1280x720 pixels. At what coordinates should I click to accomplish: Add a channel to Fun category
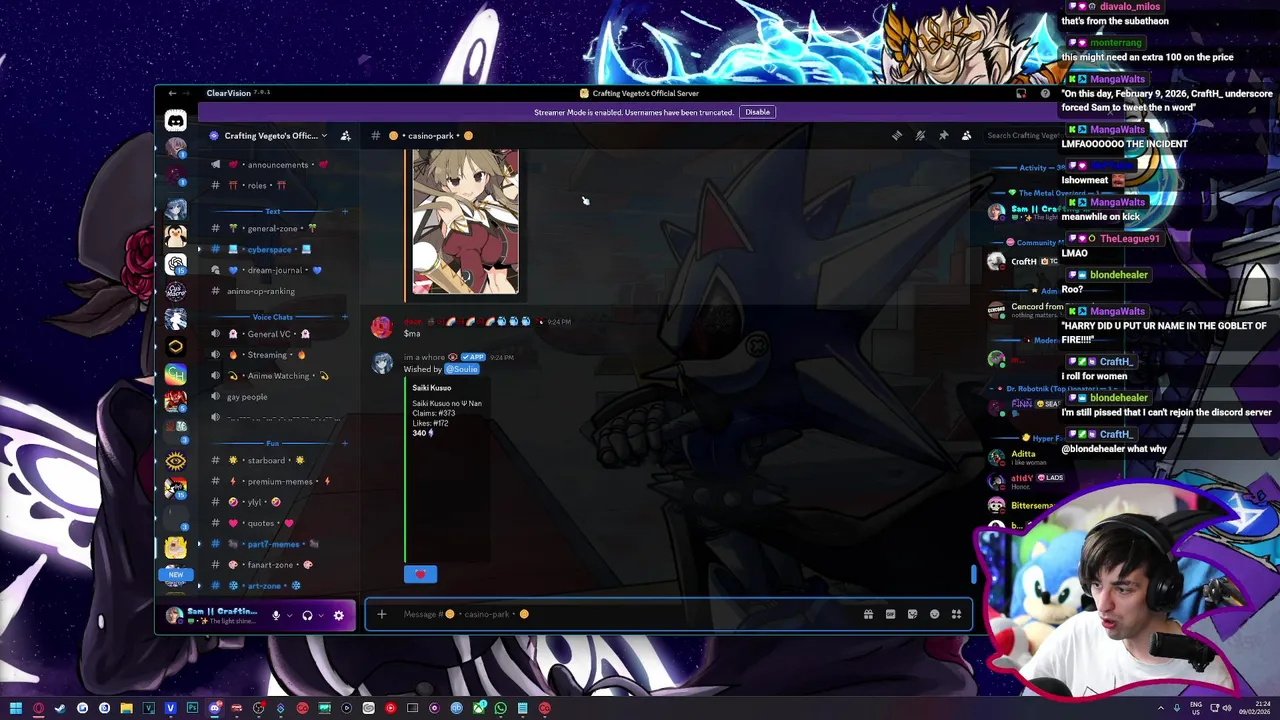point(345,443)
